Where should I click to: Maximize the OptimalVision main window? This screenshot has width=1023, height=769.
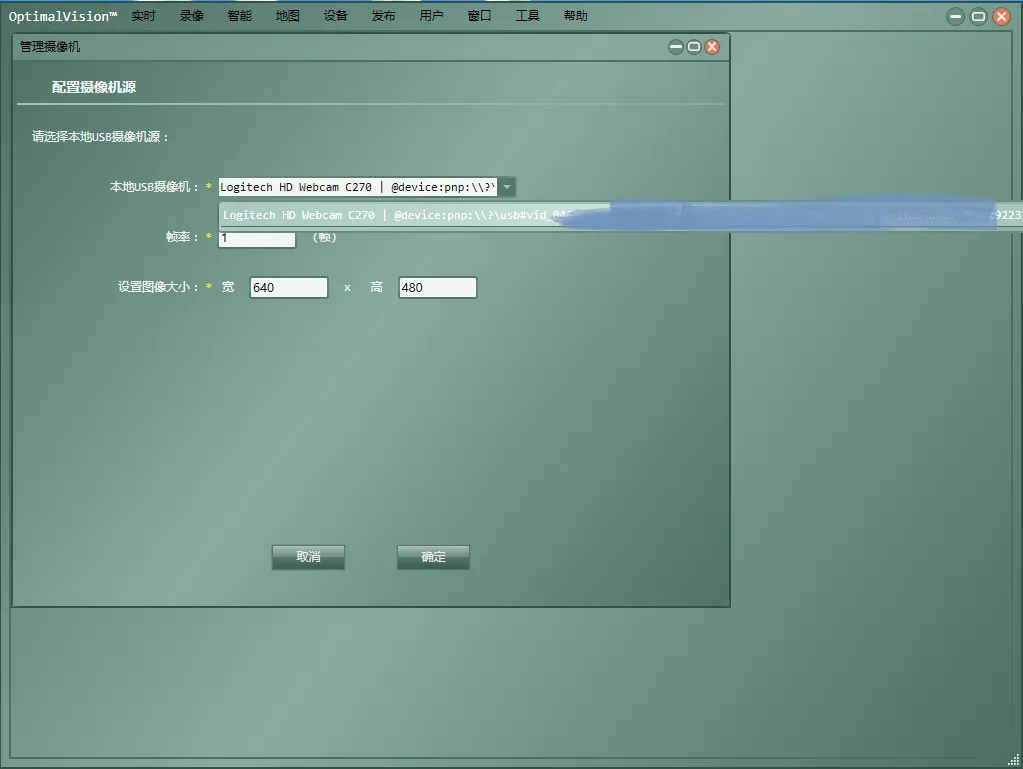click(979, 17)
